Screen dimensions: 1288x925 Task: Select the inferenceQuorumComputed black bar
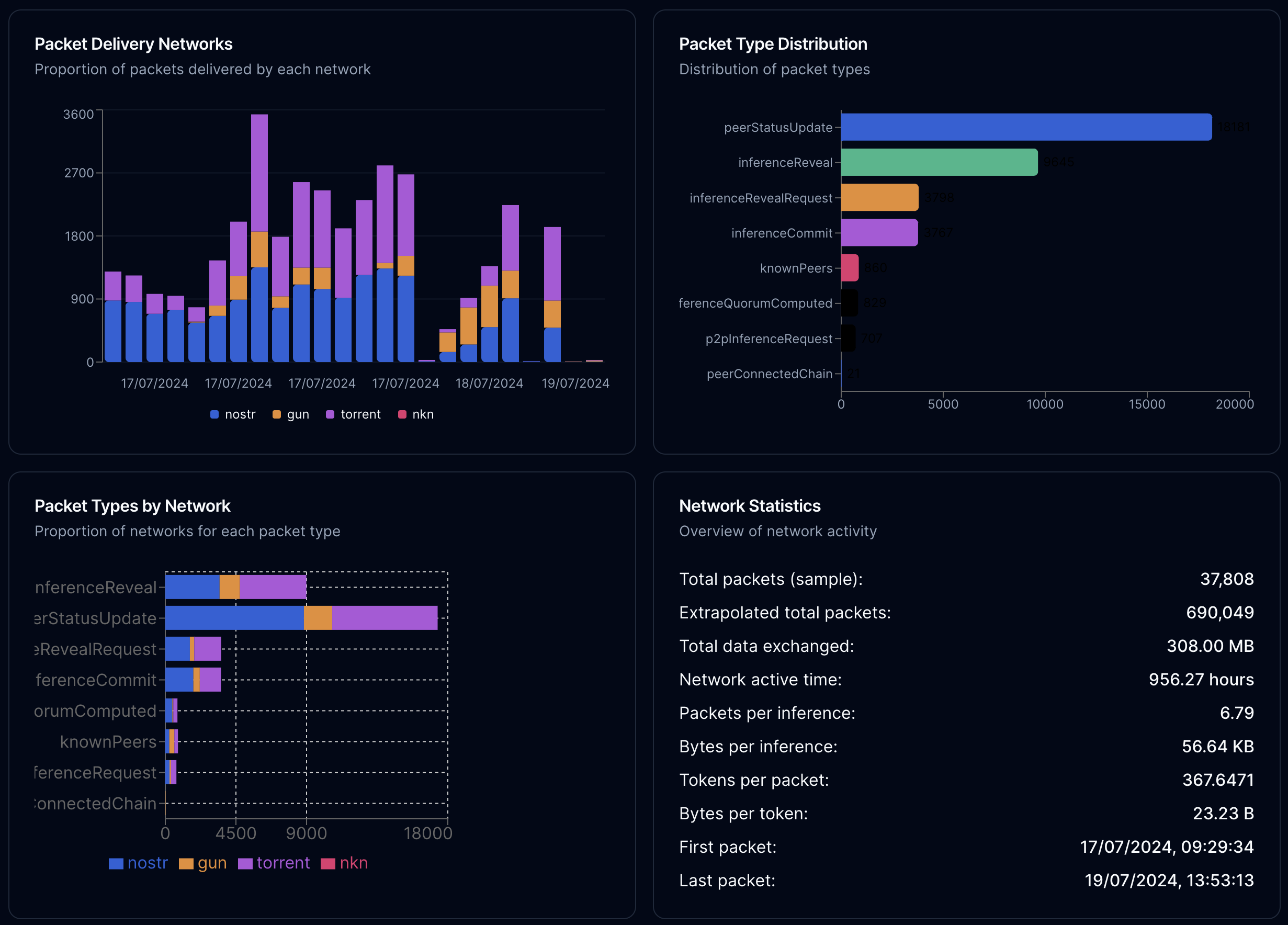click(x=850, y=303)
